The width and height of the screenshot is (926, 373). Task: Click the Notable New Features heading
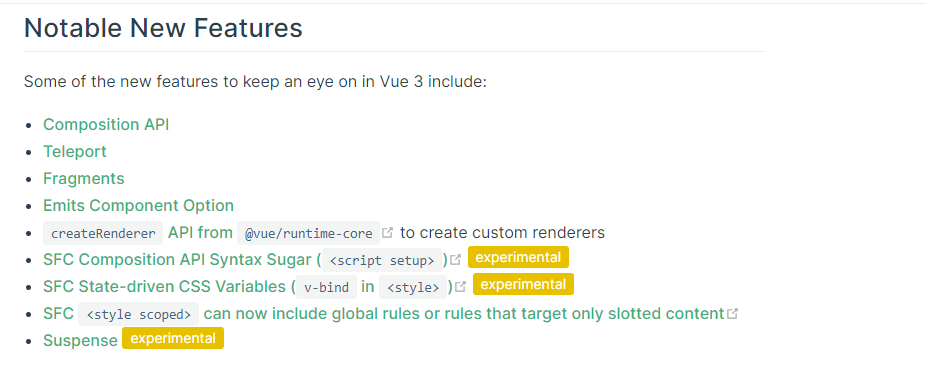coord(163,28)
